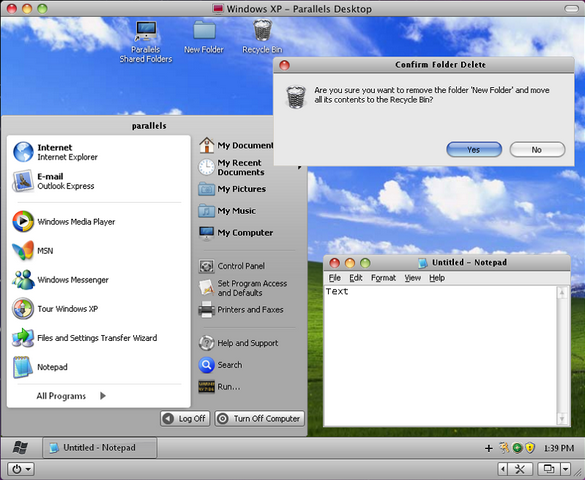This screenshot has width=585, height=480.
Task: Open the power button dropdown in Parallels bar
Action: coord(21,469)
